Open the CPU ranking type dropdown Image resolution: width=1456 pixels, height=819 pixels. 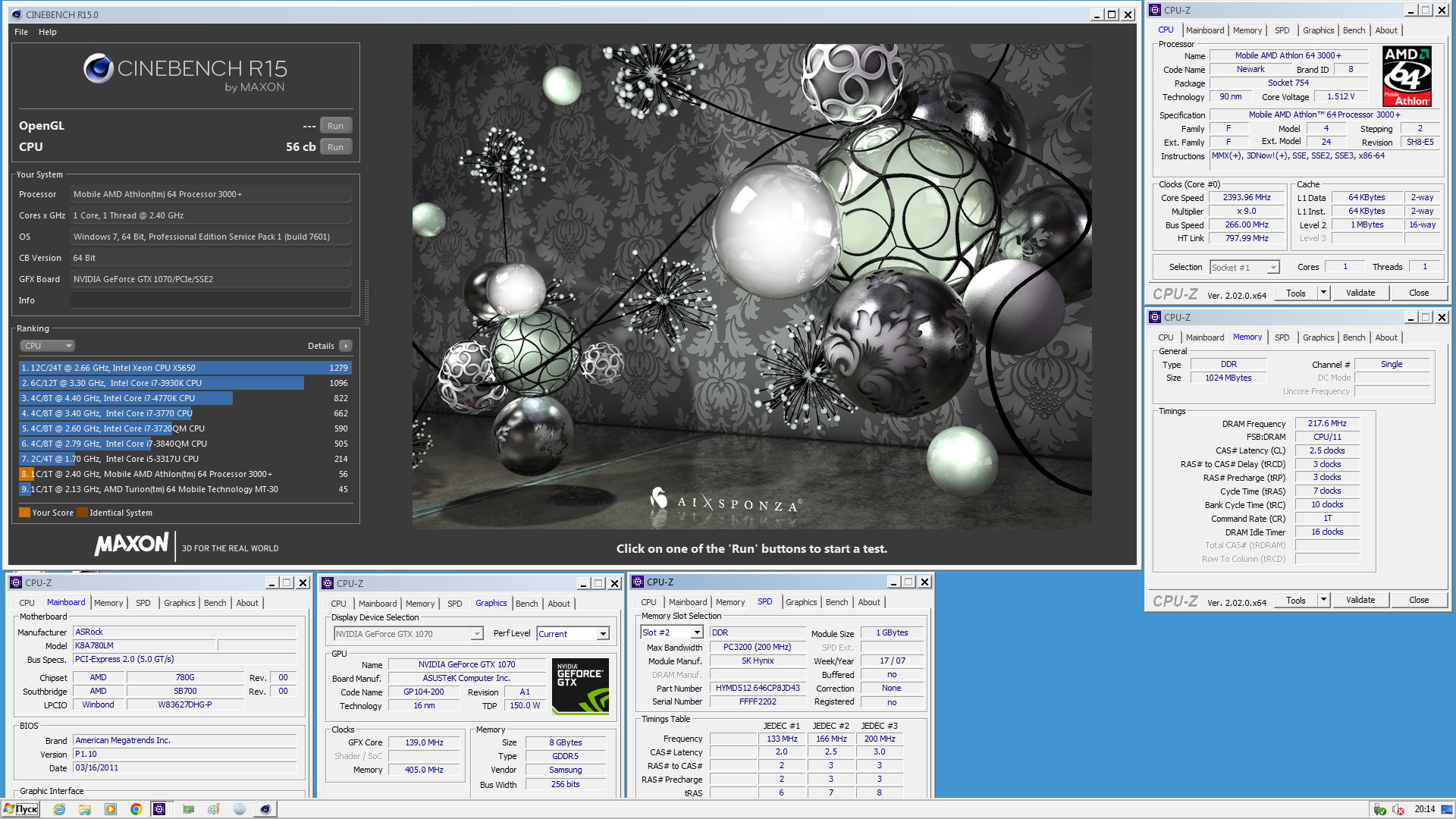pyautogui.click(x=47, y=346)
